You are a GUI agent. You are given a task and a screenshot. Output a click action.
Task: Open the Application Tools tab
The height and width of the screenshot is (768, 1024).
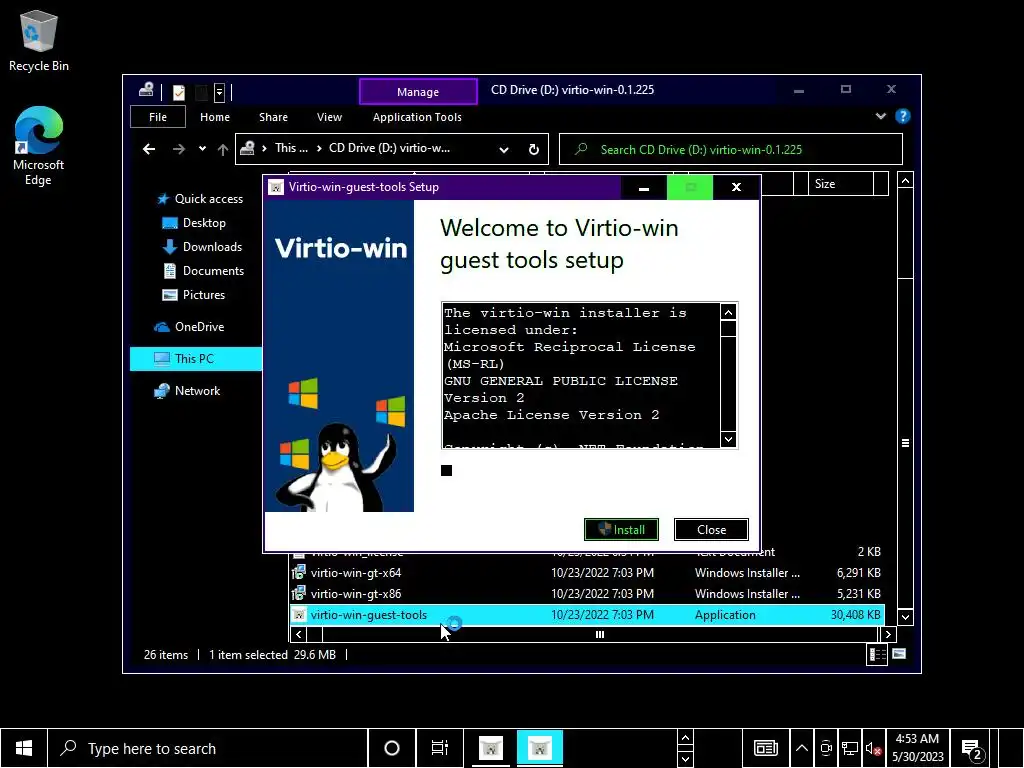click(x=417, y=117)
